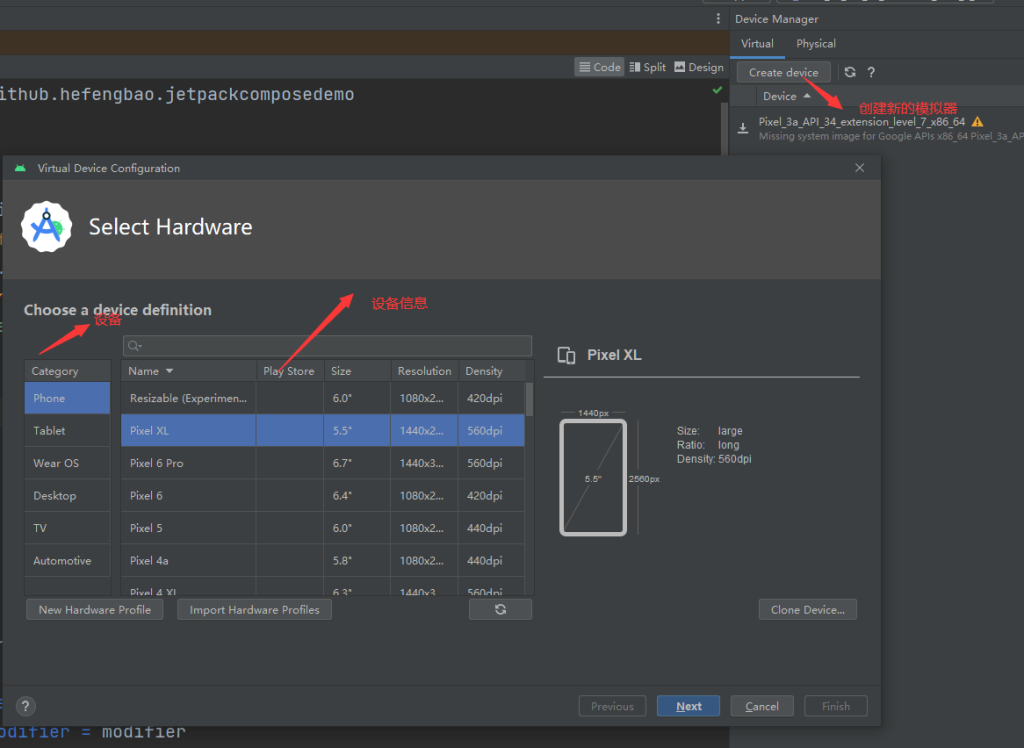Select the Desktop category
The width and height of the screenshot is (1024, 748).
pyautogui.click(x=67, y=496)
